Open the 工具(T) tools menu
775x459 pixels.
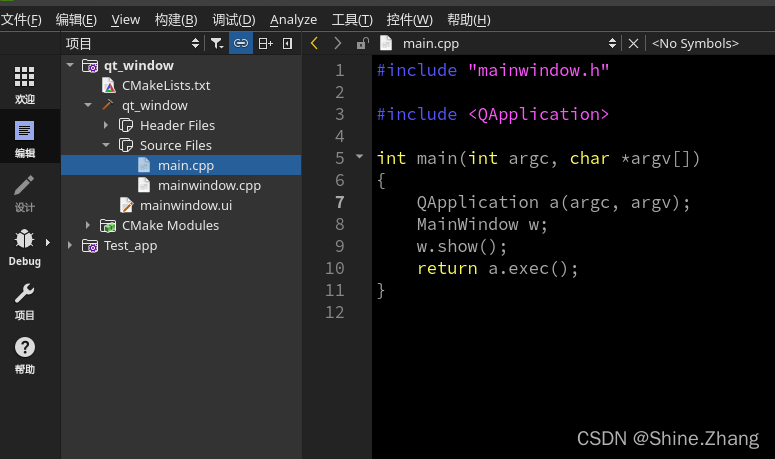click(x=352, y=20)
